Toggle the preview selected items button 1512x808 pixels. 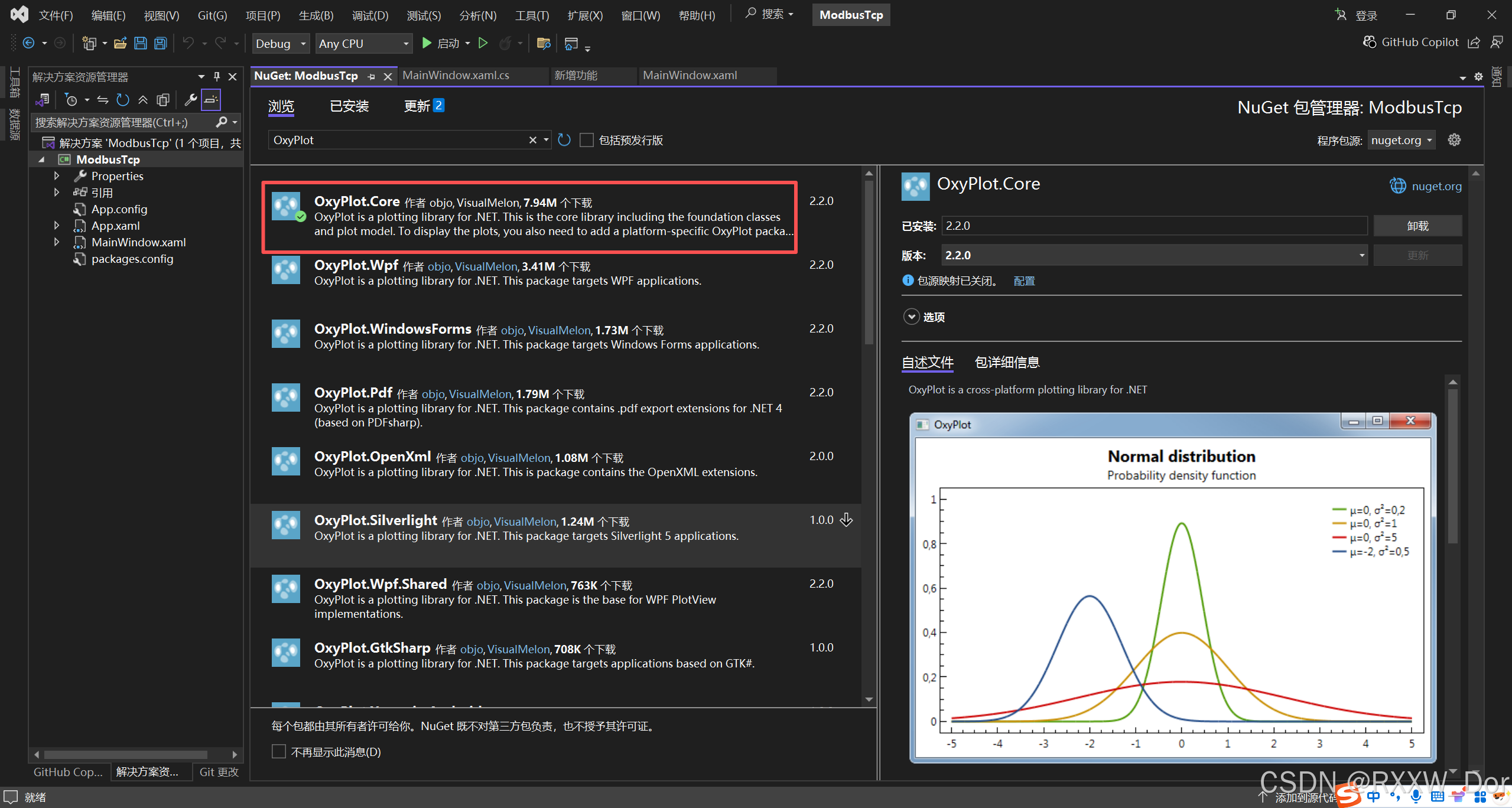click(x=210, y=100)
